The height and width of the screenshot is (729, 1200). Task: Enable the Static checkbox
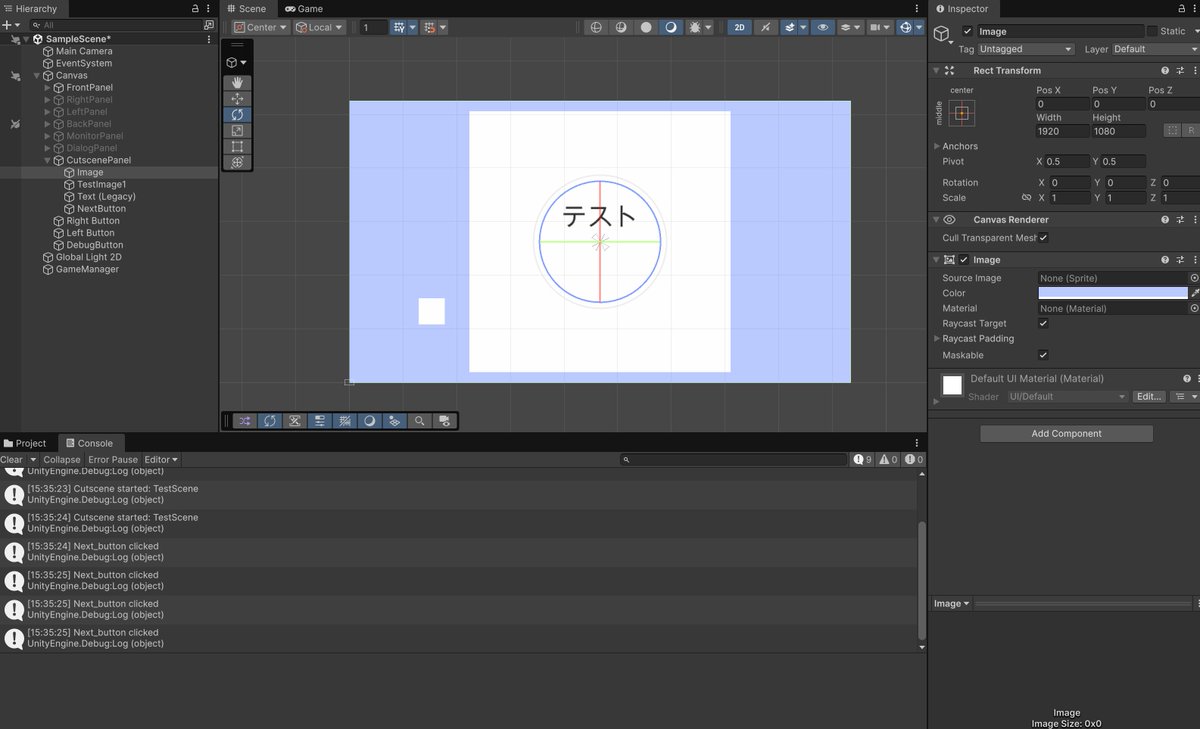pos(1152,31)
